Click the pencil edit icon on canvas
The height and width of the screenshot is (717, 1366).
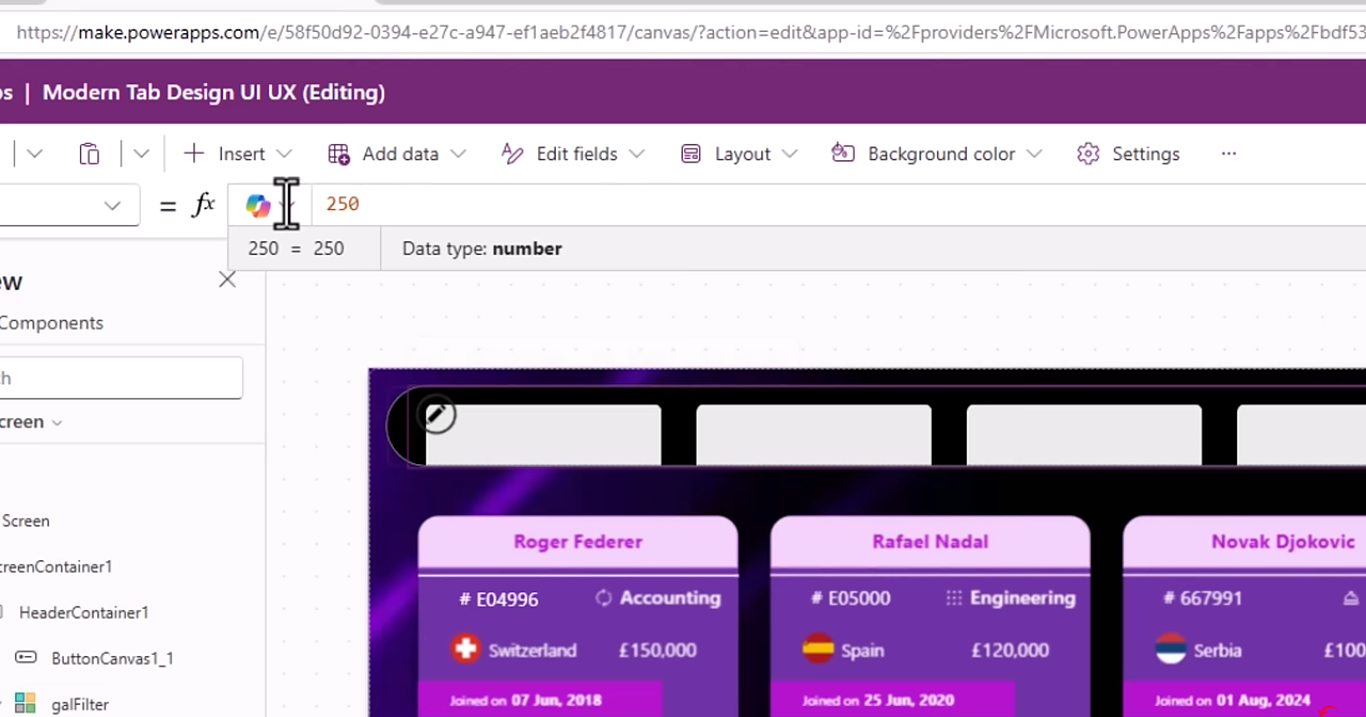437,414
